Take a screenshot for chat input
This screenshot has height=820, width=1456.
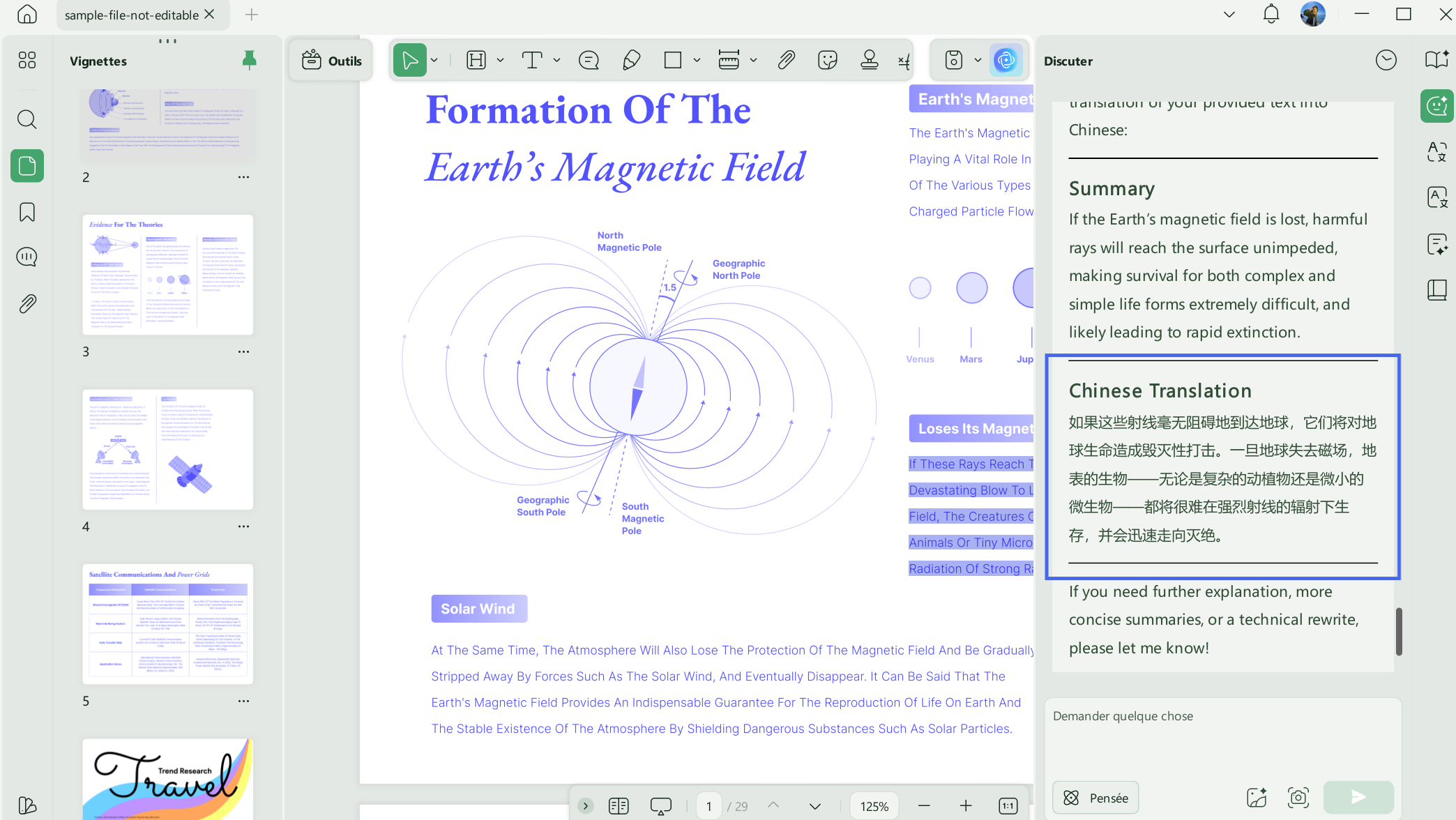1298,797
